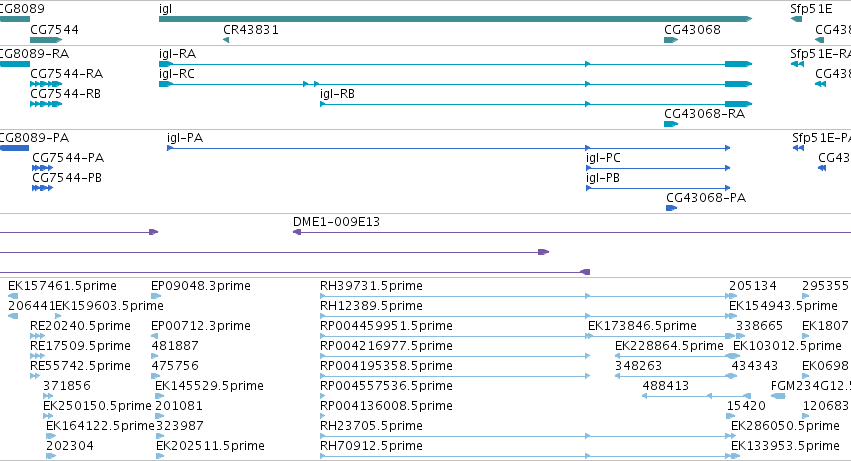Screen dimensions: 851x461
Task: Click the CG43068-PA protein glyph
Action: pyautogui.click(x=671, y=208)
